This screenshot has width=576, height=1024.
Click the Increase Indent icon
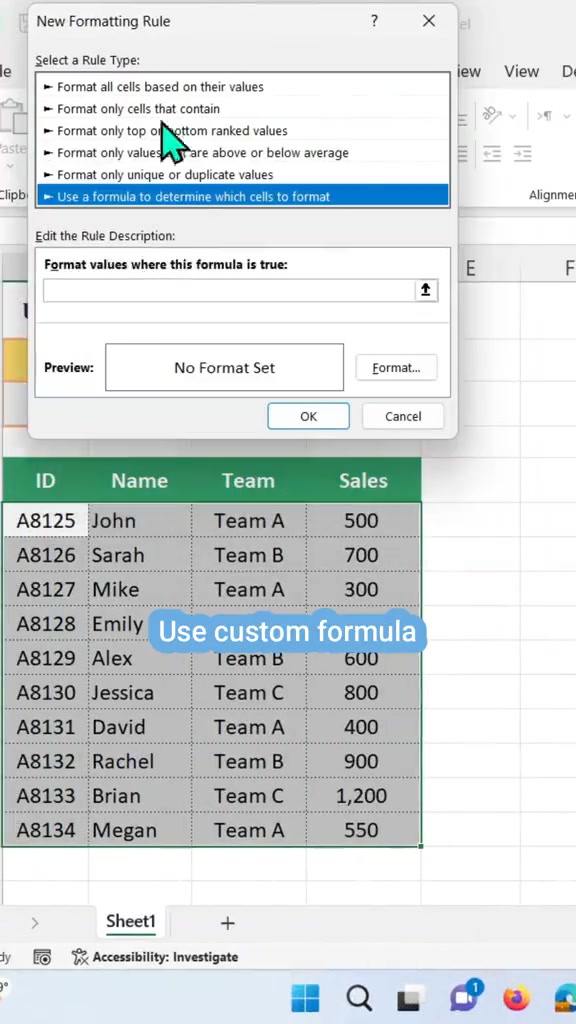click(x=522, y=153)
